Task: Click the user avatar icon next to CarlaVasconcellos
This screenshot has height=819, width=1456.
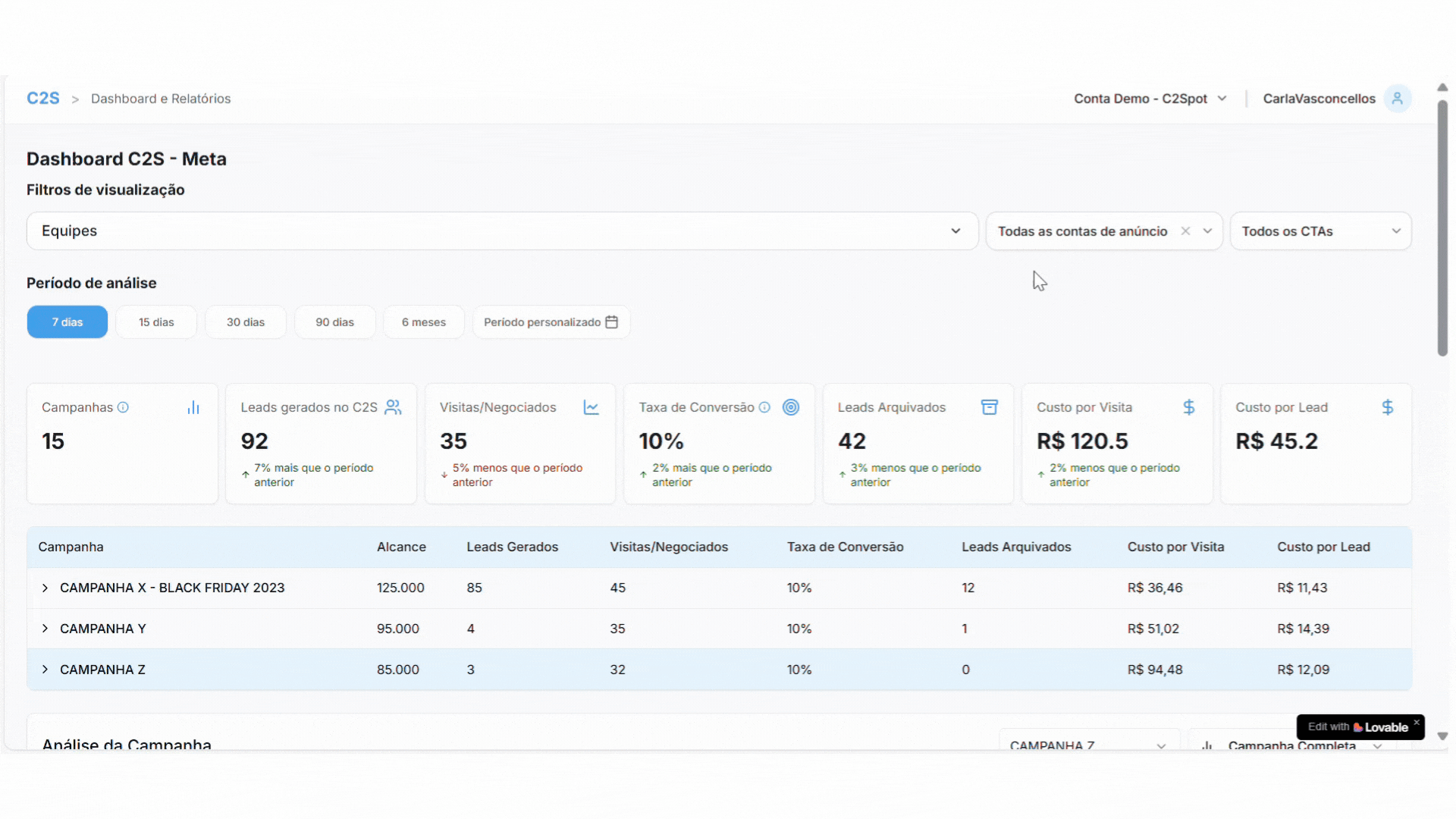Action: 1397,99
